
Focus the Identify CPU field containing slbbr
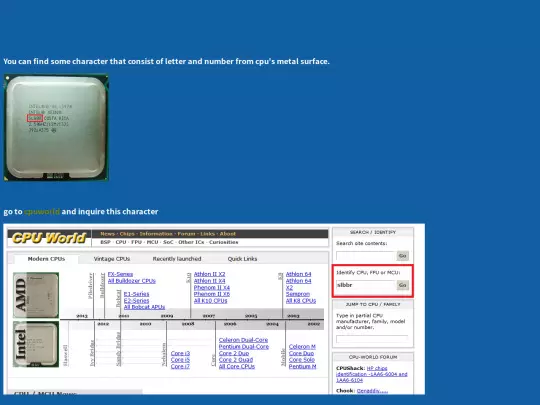(365, 285)
